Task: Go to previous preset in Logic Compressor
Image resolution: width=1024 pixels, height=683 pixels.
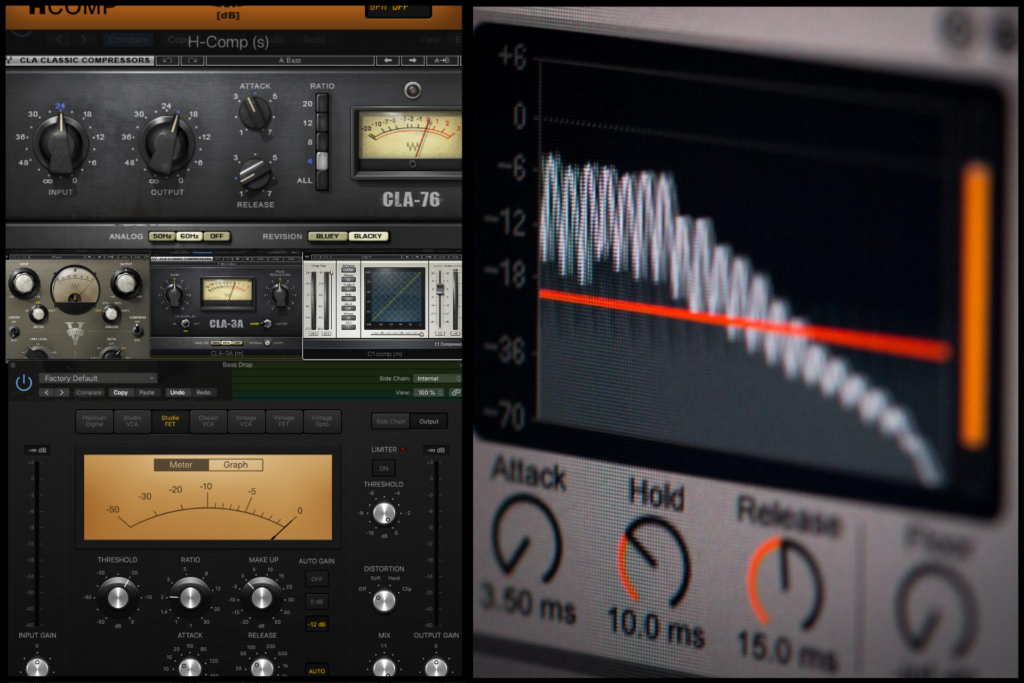Action: [x=46, y=392]
